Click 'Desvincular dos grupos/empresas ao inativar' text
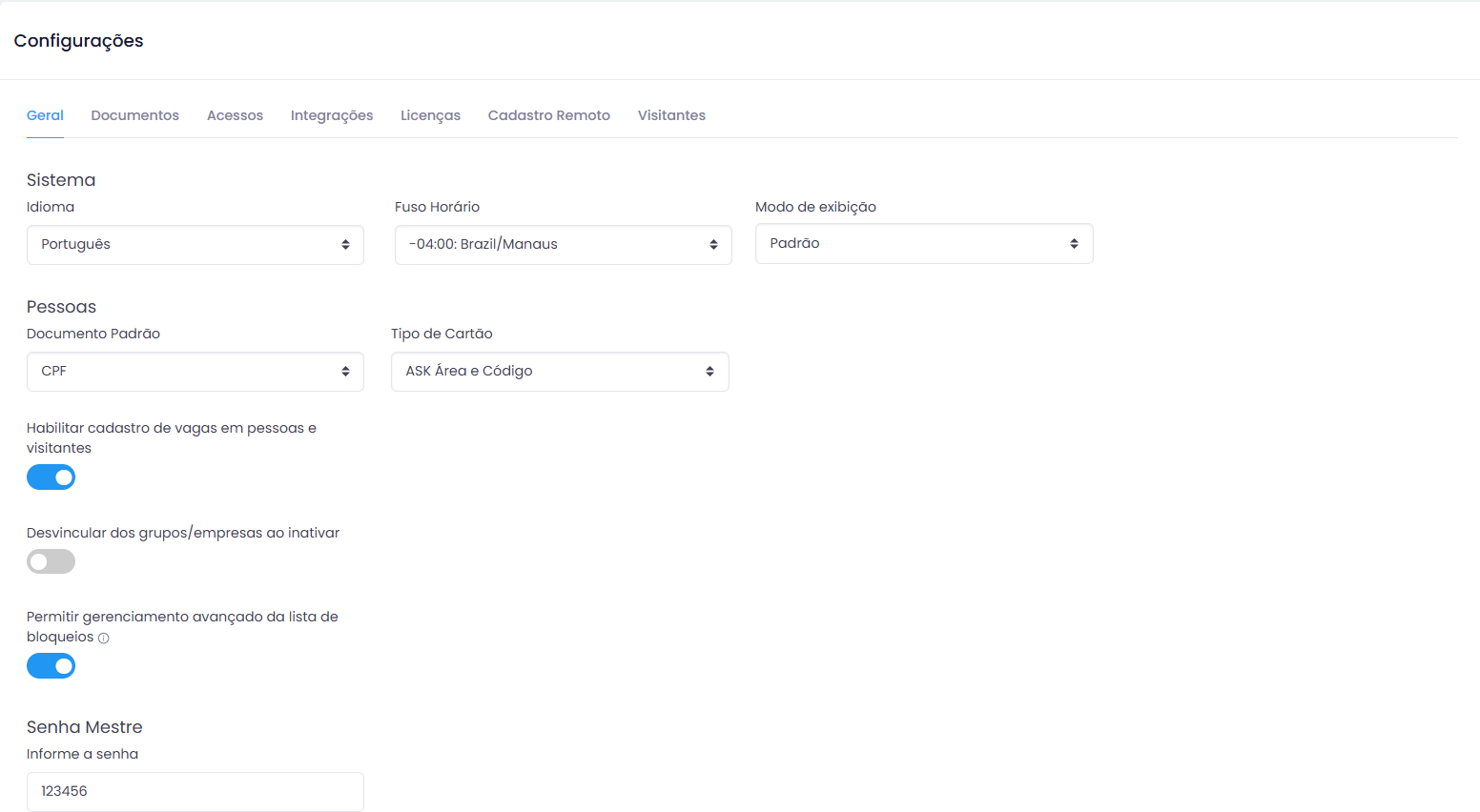The width and height of the screenshot is (1480, 812). click(x=183, y=533)
